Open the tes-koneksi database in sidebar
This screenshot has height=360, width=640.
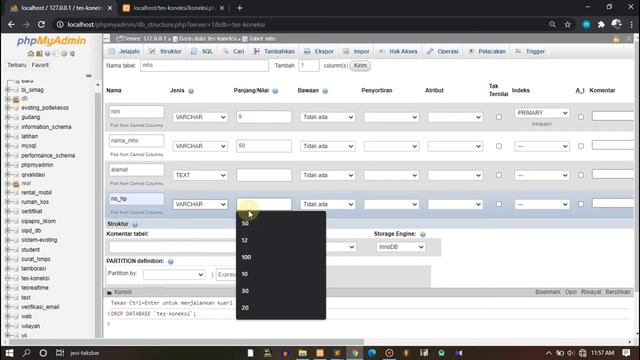tap(35, 278)
